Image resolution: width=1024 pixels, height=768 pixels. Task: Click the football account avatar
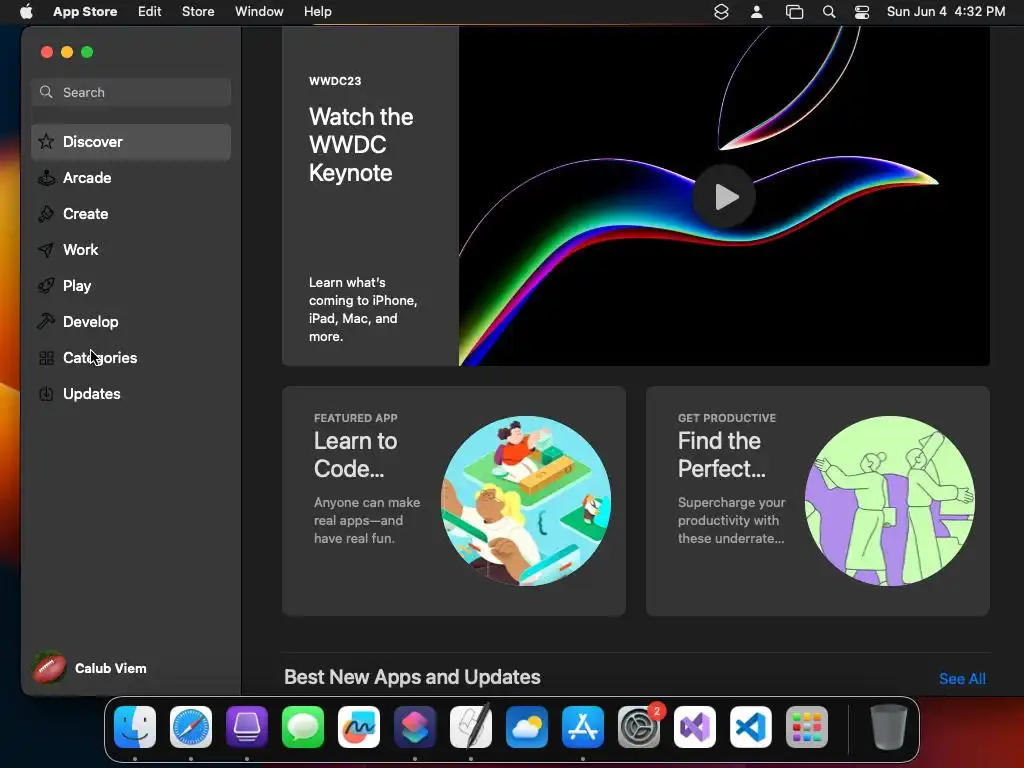click(50, 668)
